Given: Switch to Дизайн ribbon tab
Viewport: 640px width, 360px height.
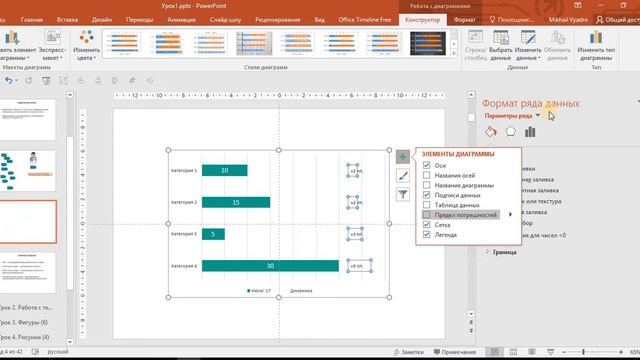Looking at the screenshot, I should coord(102,20).
